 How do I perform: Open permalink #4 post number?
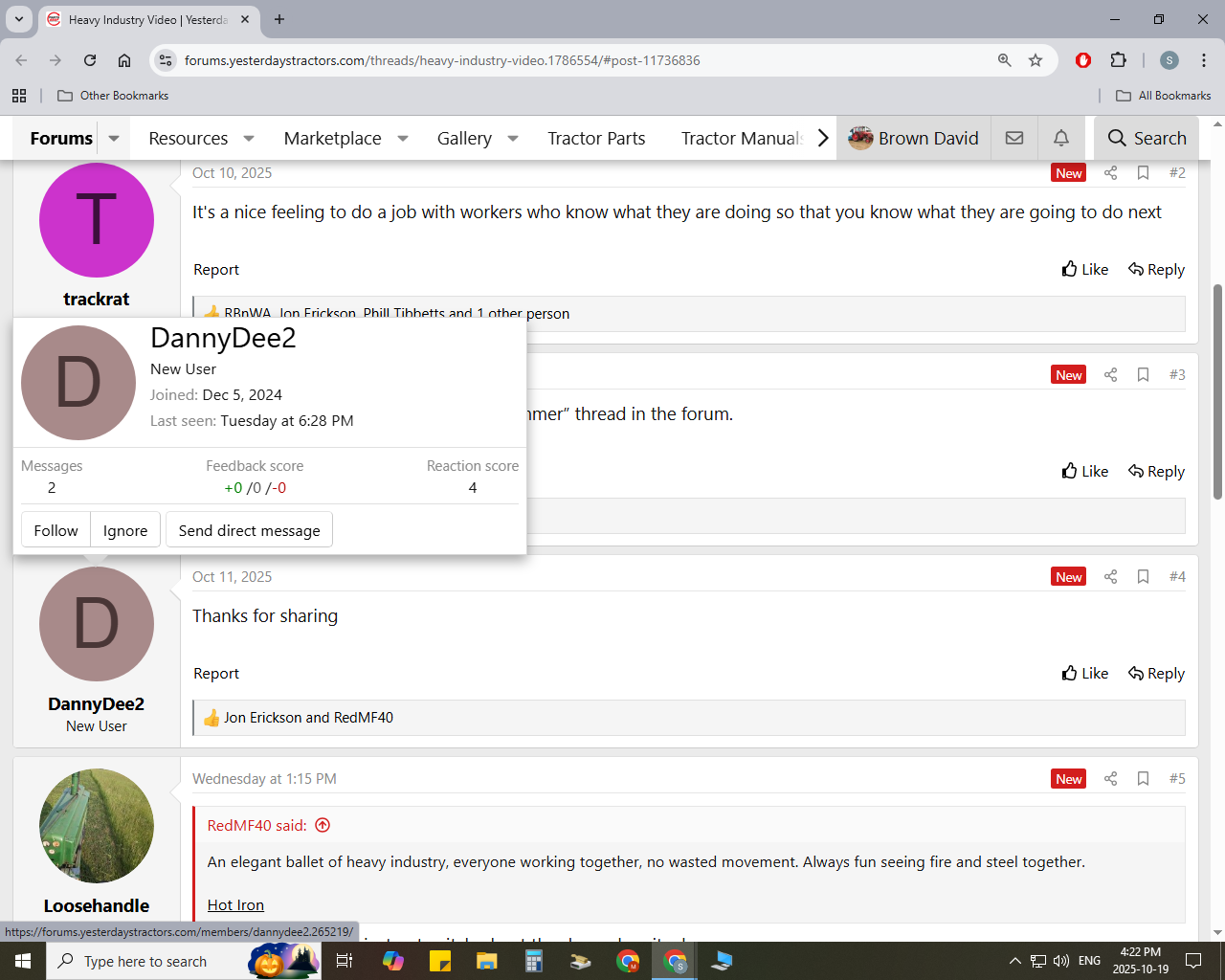(1177, 577)
